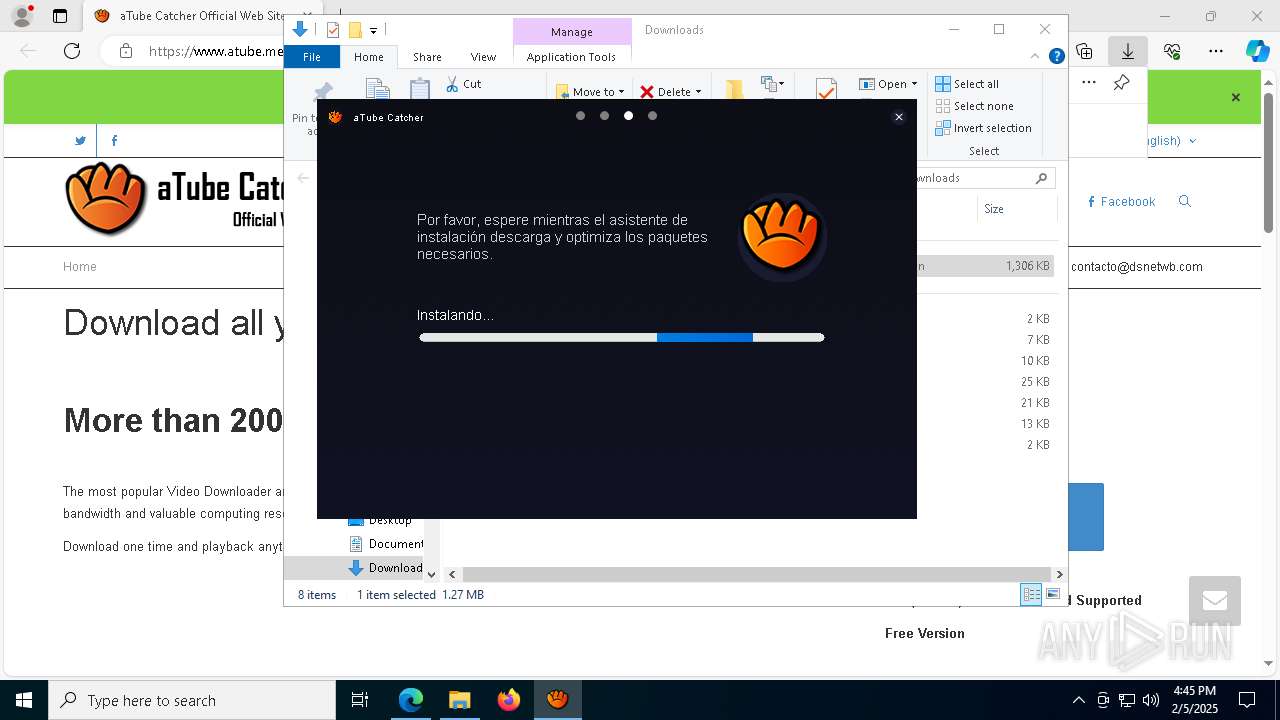Click Select all in Explorer ribbon
This screenshot has height=720, width=1280.
click(x=967, y=84)
